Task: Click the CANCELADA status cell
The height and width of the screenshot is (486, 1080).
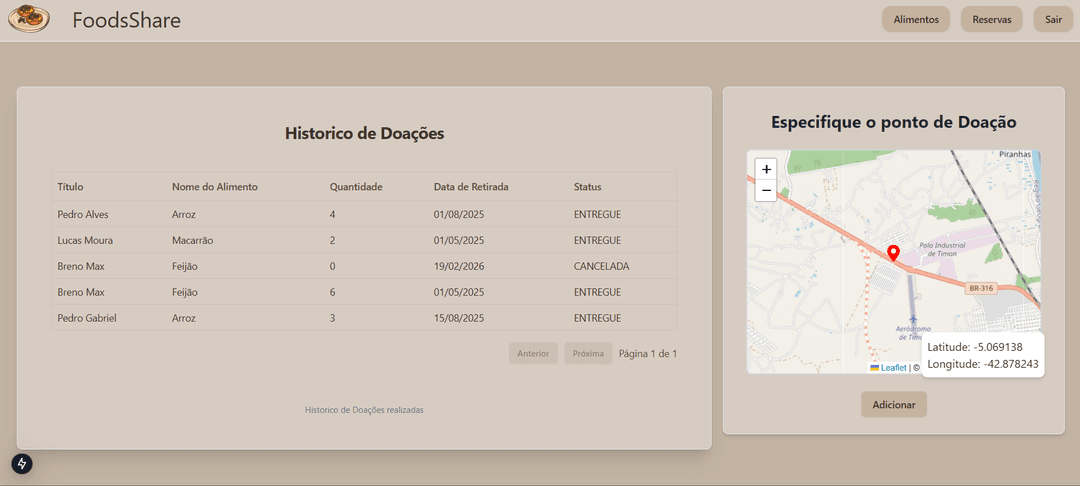Action: tap(601, 266)
